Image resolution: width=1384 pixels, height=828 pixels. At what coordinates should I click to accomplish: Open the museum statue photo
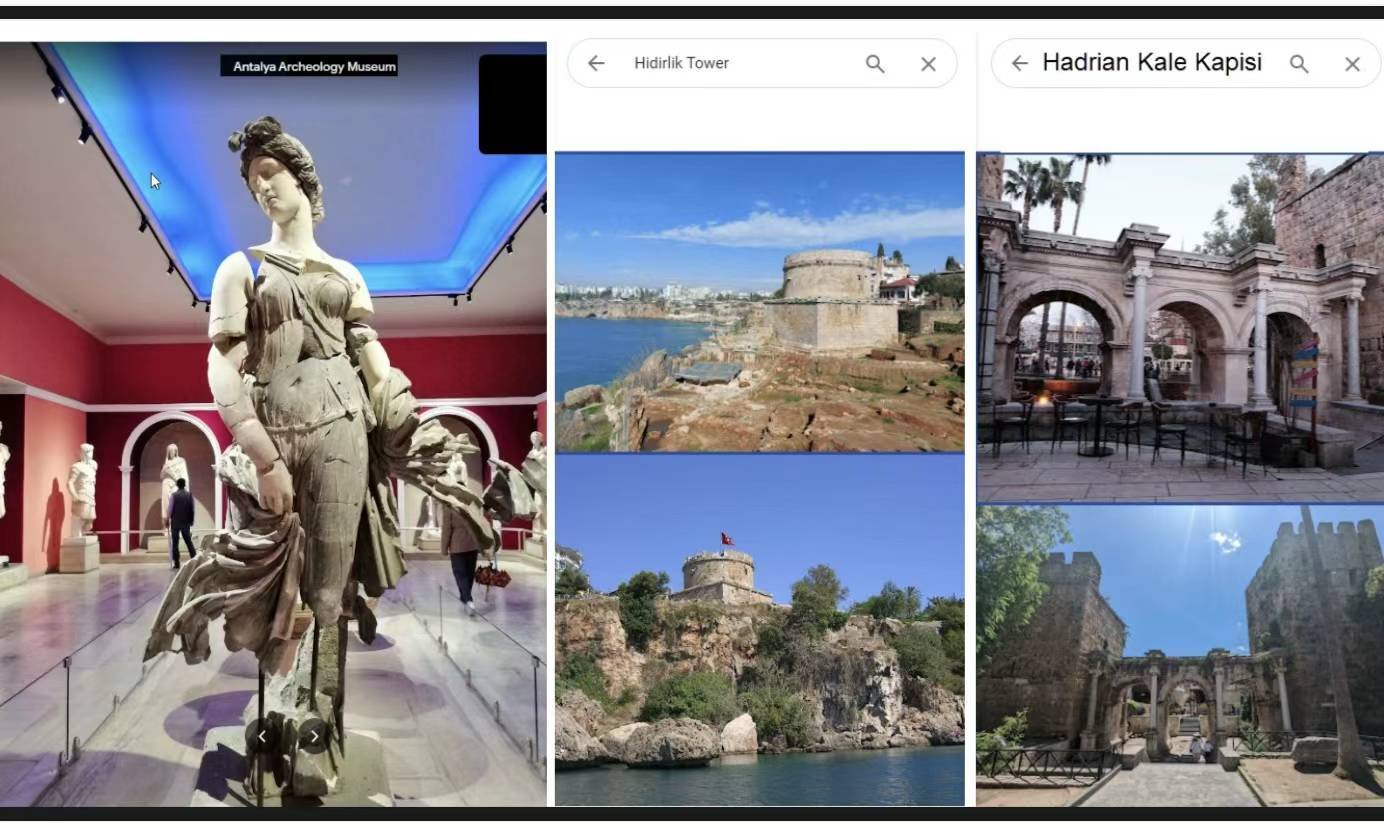click(x=273, y=424)
